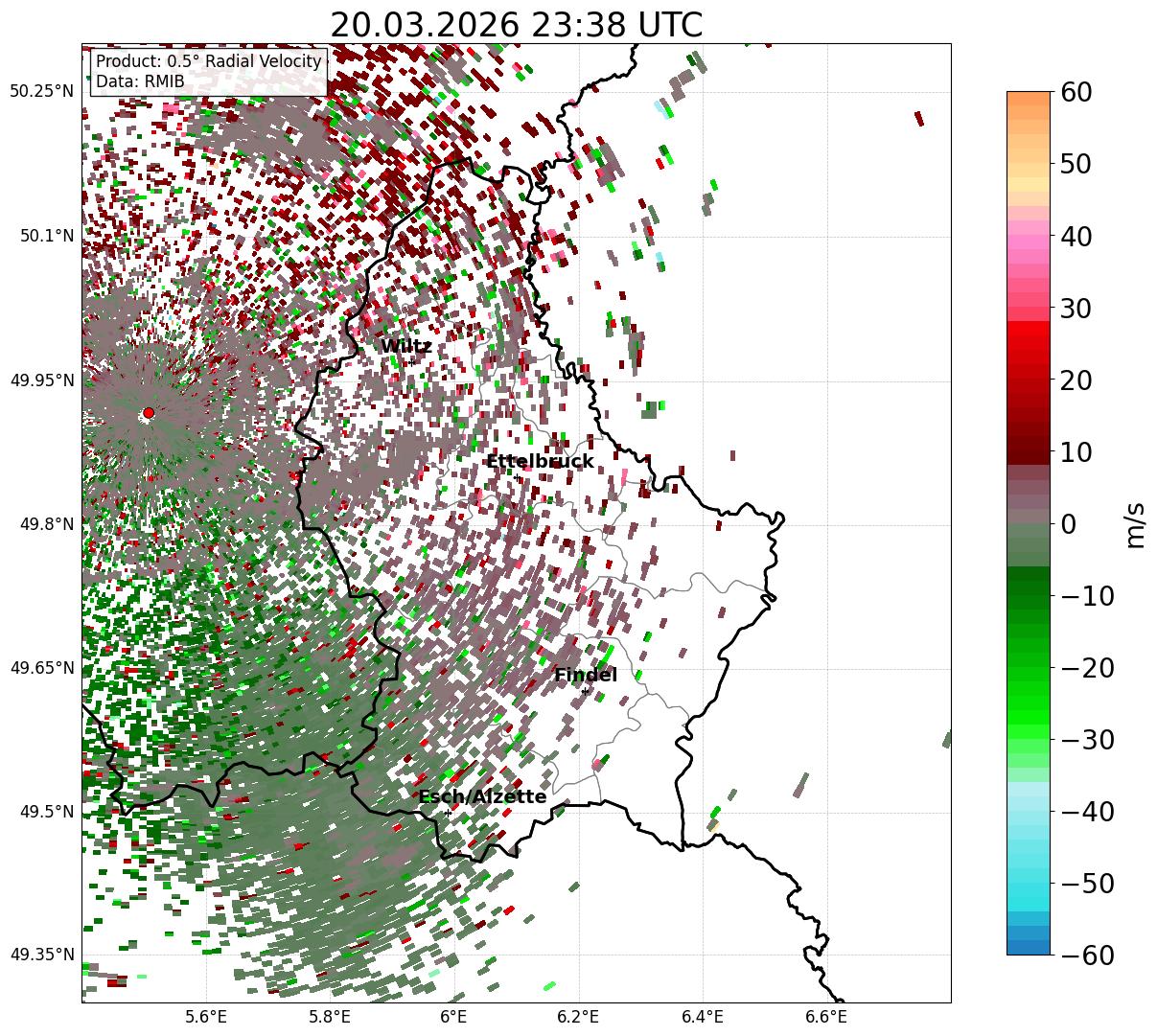
Task: Click the 6.6°E longitude label
Action: [x=826, y=1017]
